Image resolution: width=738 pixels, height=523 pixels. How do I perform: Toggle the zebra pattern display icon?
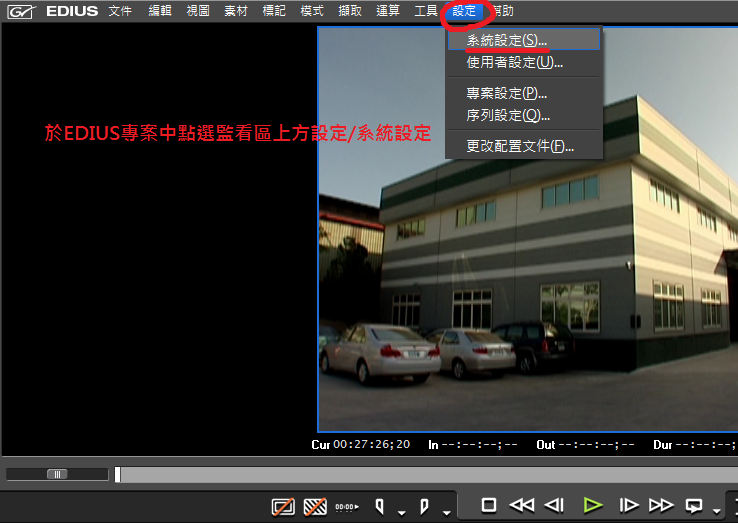pos(315,507)
